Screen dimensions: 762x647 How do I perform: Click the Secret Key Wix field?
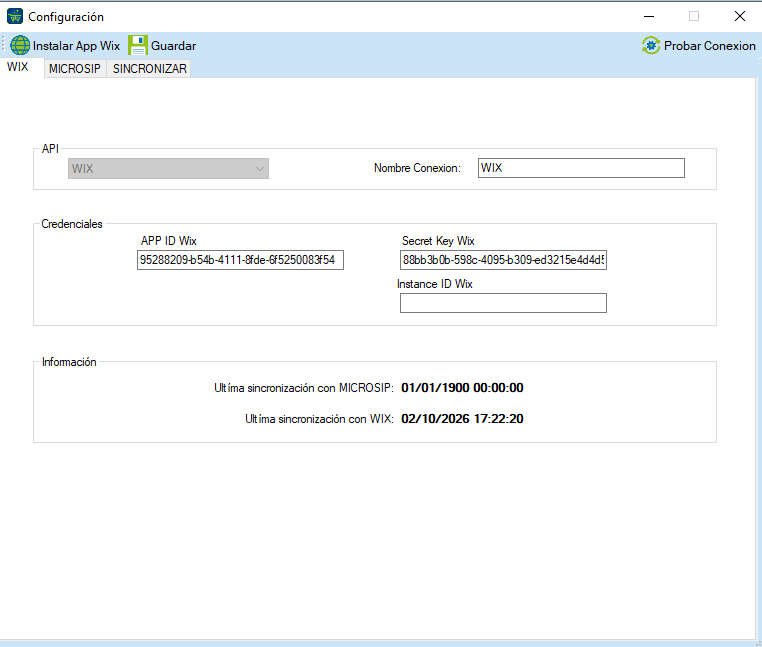(503, 260)
